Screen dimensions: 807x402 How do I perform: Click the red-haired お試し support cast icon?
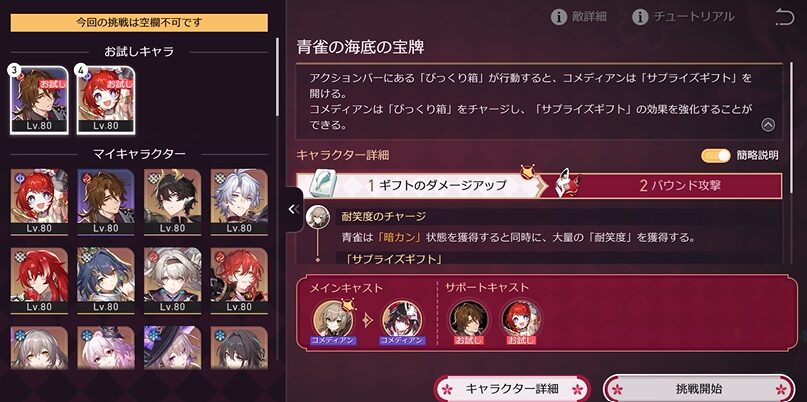click(521, 320)
